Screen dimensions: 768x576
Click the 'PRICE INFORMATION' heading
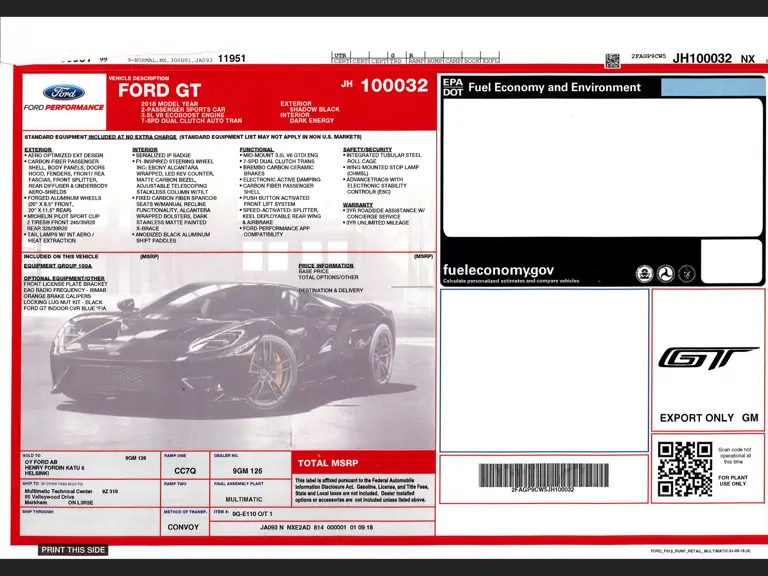(x=326, y=265)
